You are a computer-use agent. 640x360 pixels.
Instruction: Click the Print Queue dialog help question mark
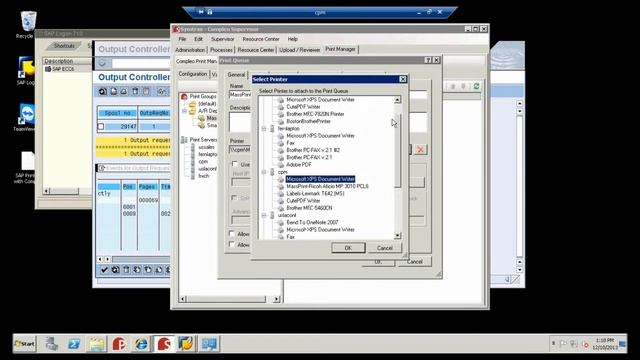(428, 60)
